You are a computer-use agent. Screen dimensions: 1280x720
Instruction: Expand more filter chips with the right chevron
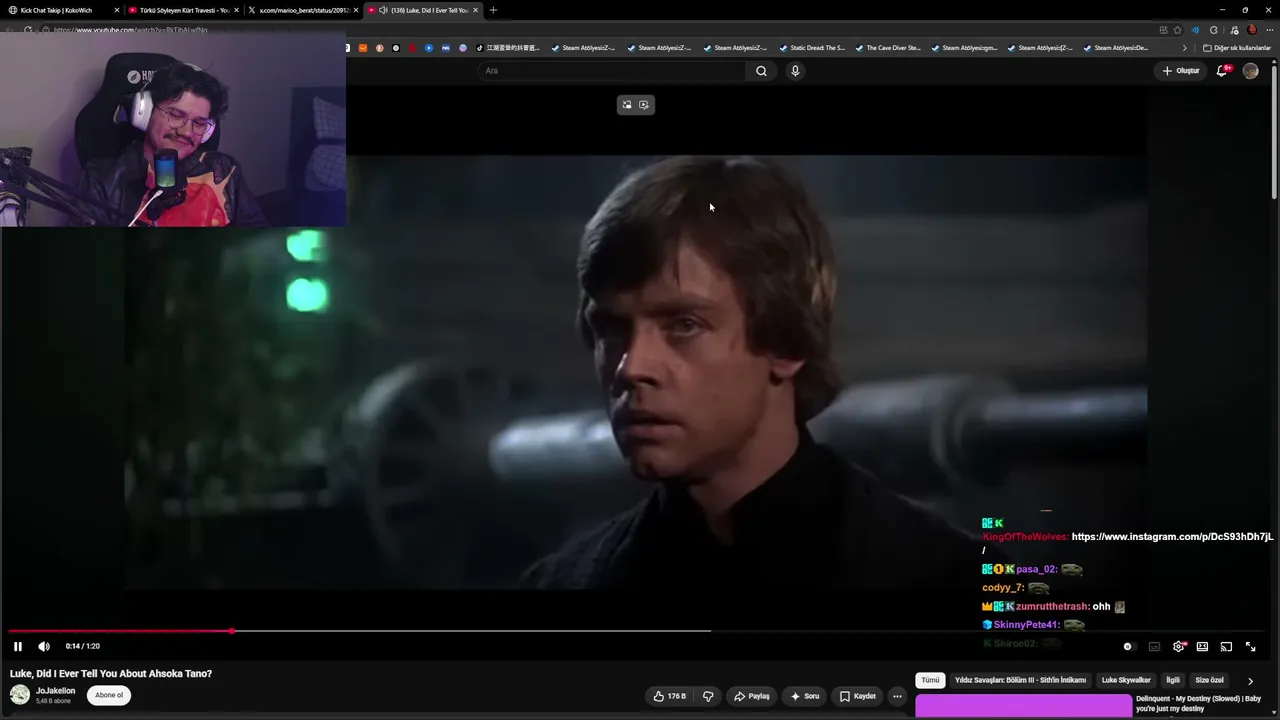[x=1250, y=681]
